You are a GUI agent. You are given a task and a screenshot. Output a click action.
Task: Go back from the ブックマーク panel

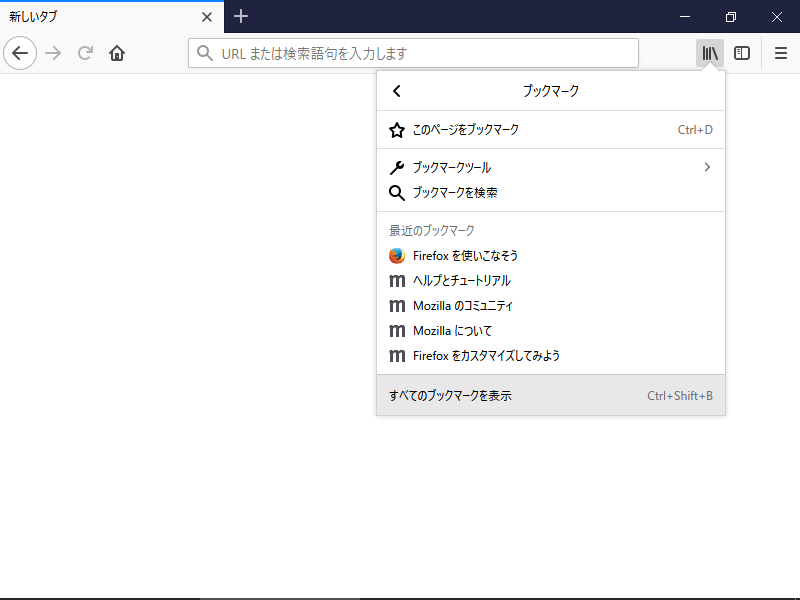pos(397,91)
